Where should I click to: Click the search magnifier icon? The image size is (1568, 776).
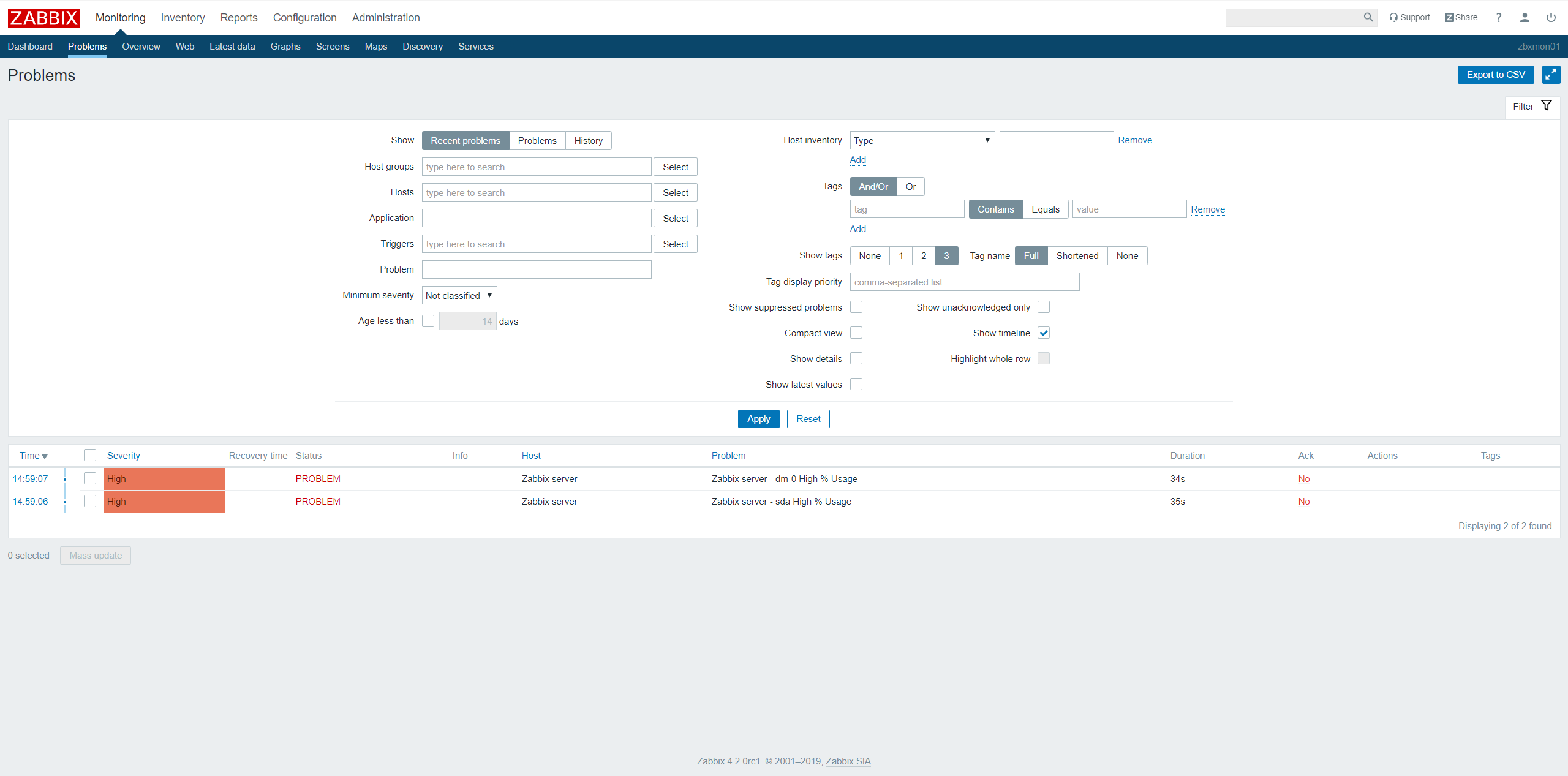click(1368, 17)
